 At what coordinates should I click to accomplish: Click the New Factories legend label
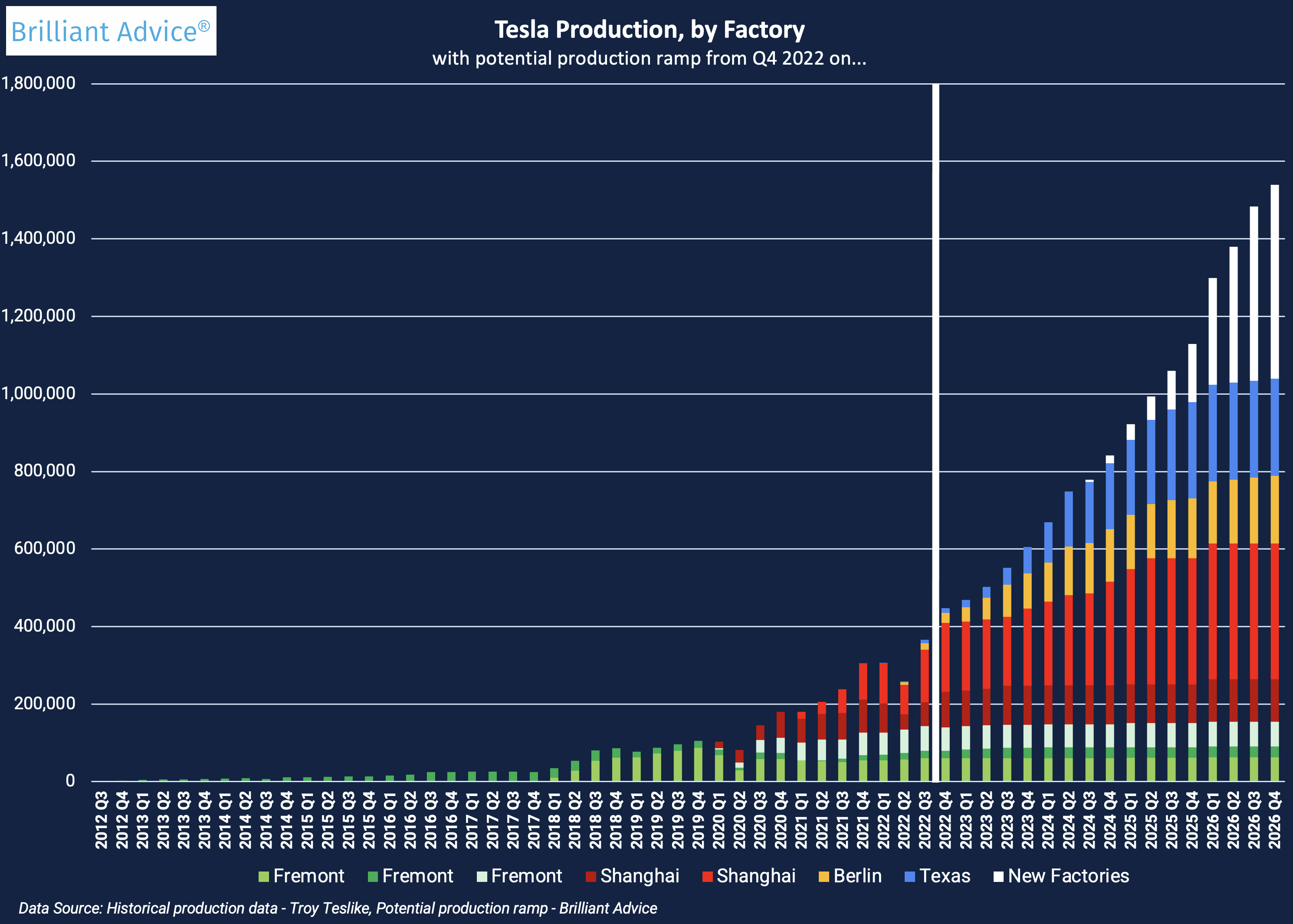(x=1068, y=876)
